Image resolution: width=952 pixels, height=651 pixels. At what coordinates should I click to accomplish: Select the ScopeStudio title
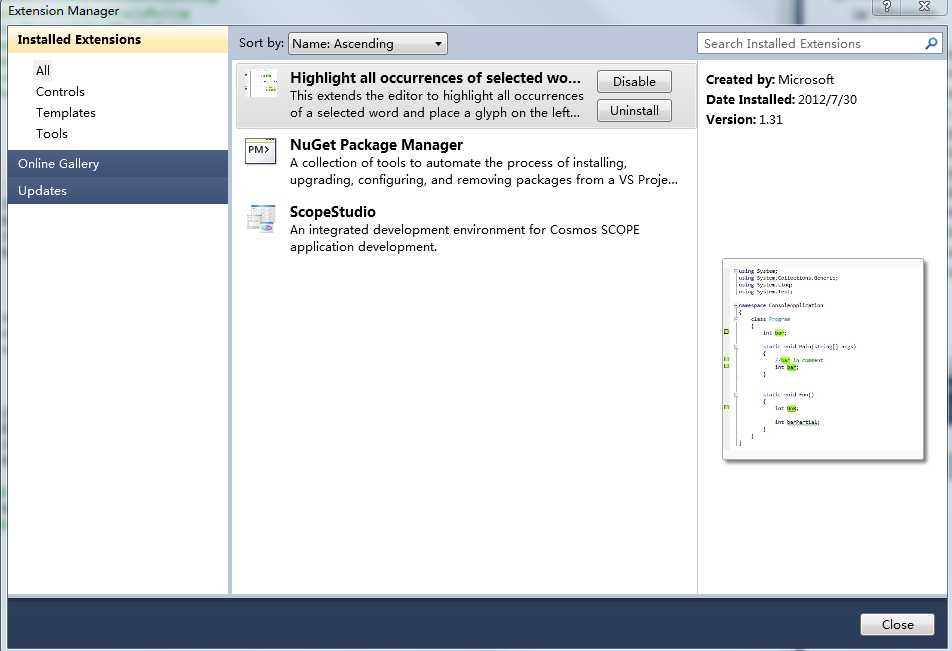pos(333,212)
